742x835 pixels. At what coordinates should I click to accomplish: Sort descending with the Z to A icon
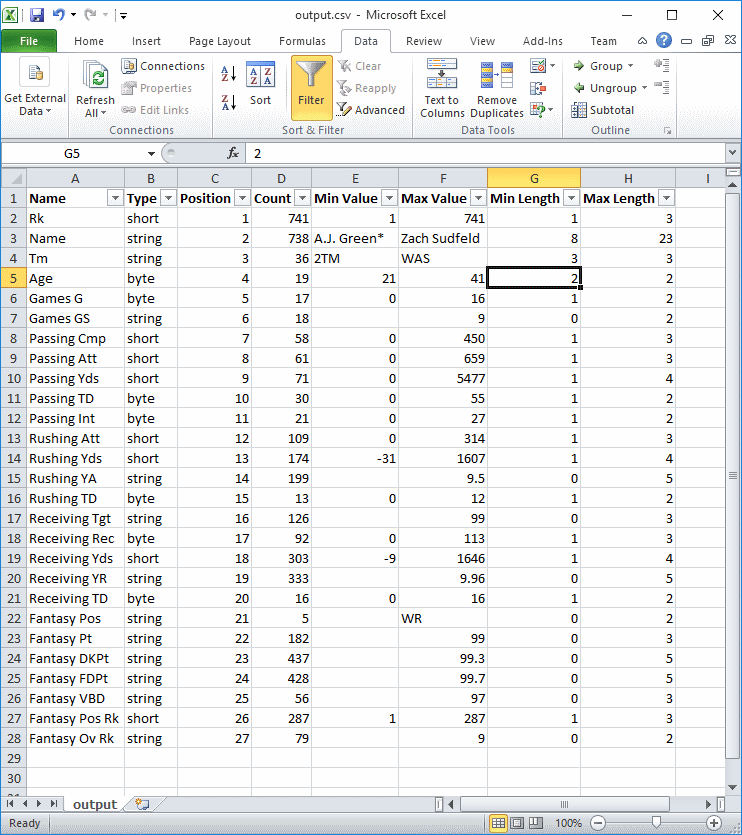pyautogui.click(x=229, y=102)
